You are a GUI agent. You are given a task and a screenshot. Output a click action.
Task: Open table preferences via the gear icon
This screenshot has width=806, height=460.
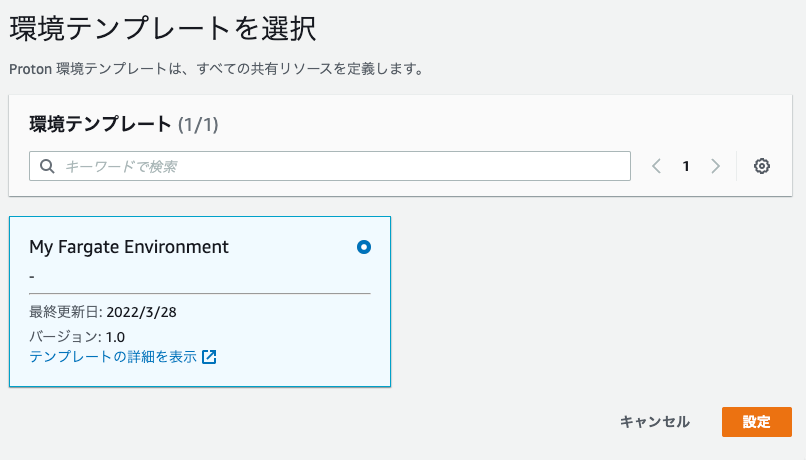pos(761,166)
